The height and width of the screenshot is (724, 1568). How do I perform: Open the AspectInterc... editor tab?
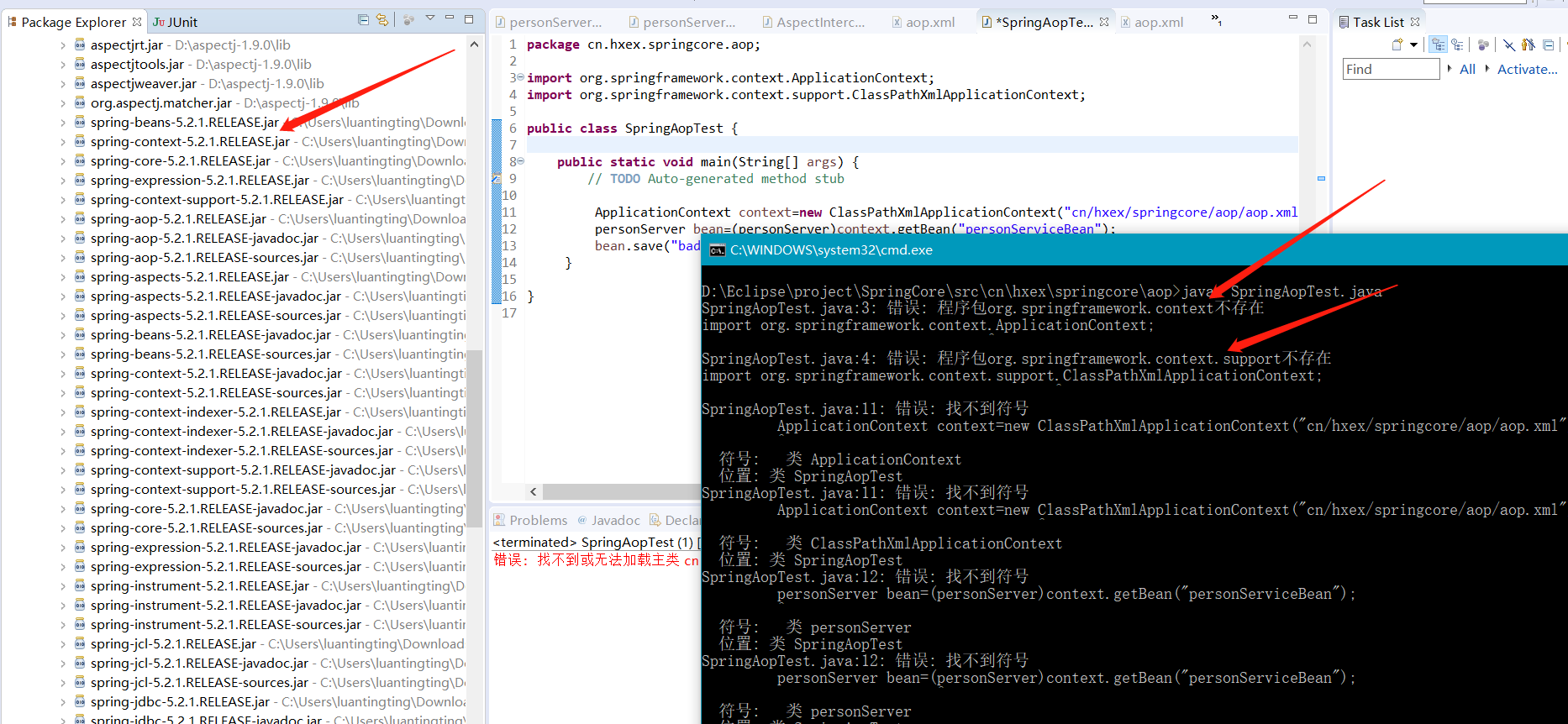click(813, 22)
